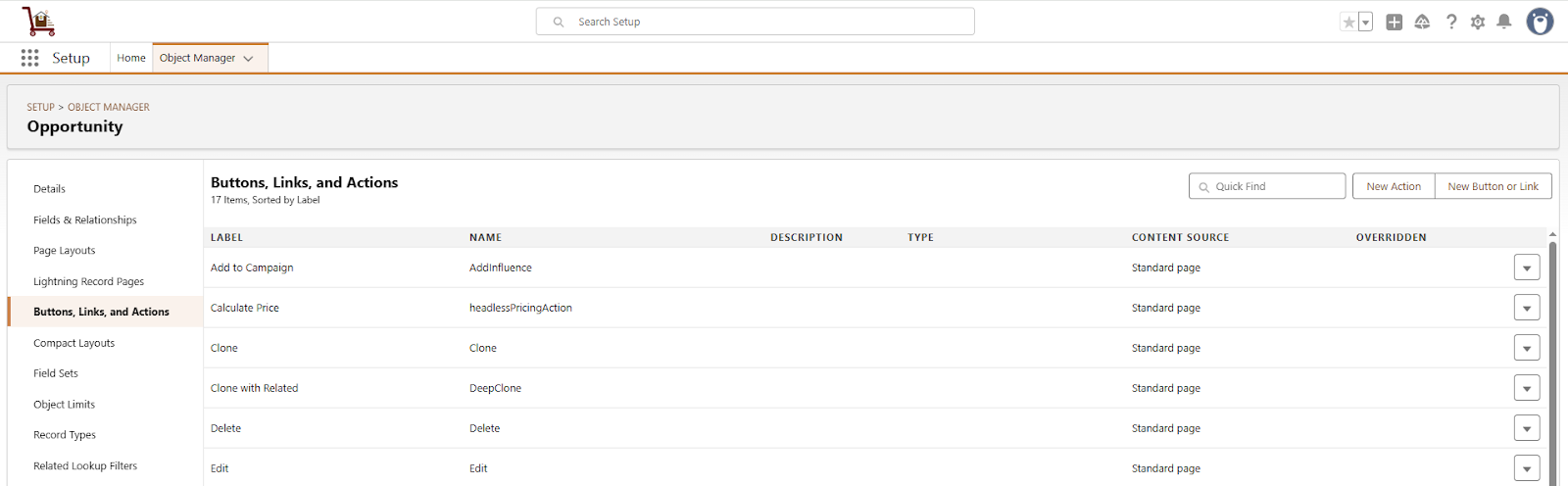Click the Trailhead guidance icon
This screenshot has width=1568, height=486.
(x=1422, y=22)
